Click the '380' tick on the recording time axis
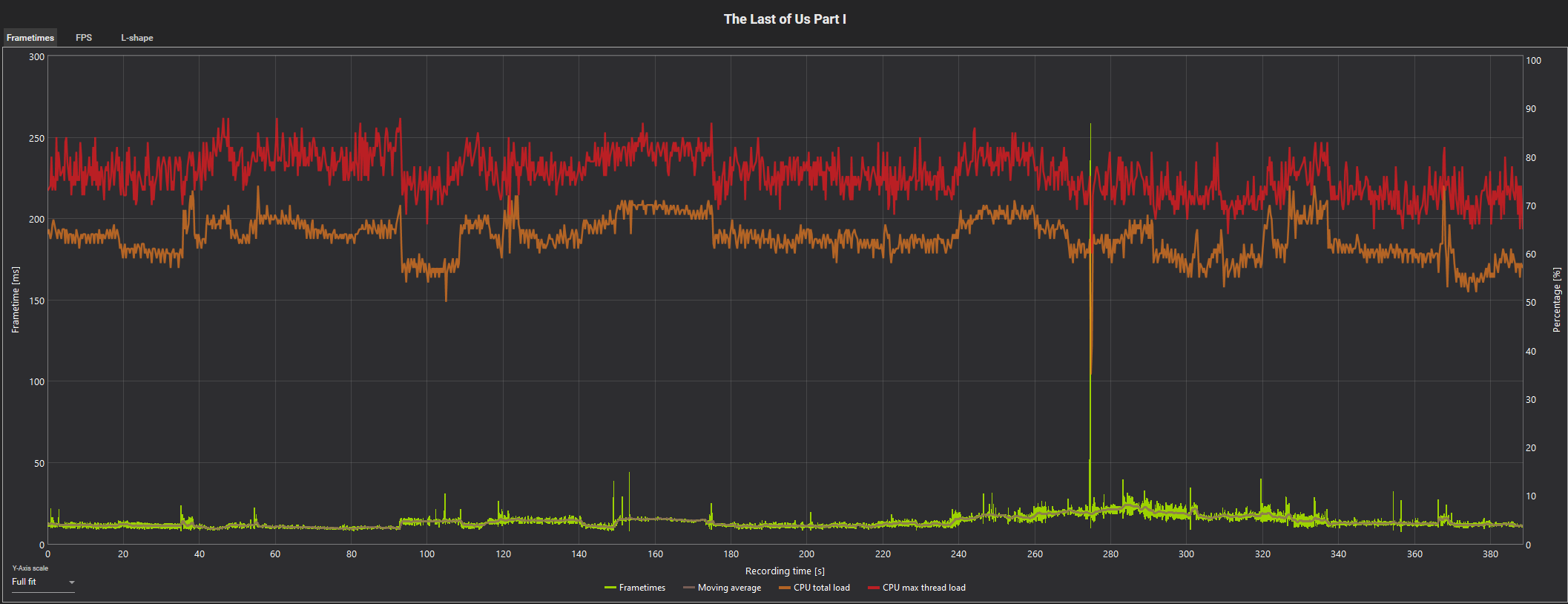 point(1490,554)
